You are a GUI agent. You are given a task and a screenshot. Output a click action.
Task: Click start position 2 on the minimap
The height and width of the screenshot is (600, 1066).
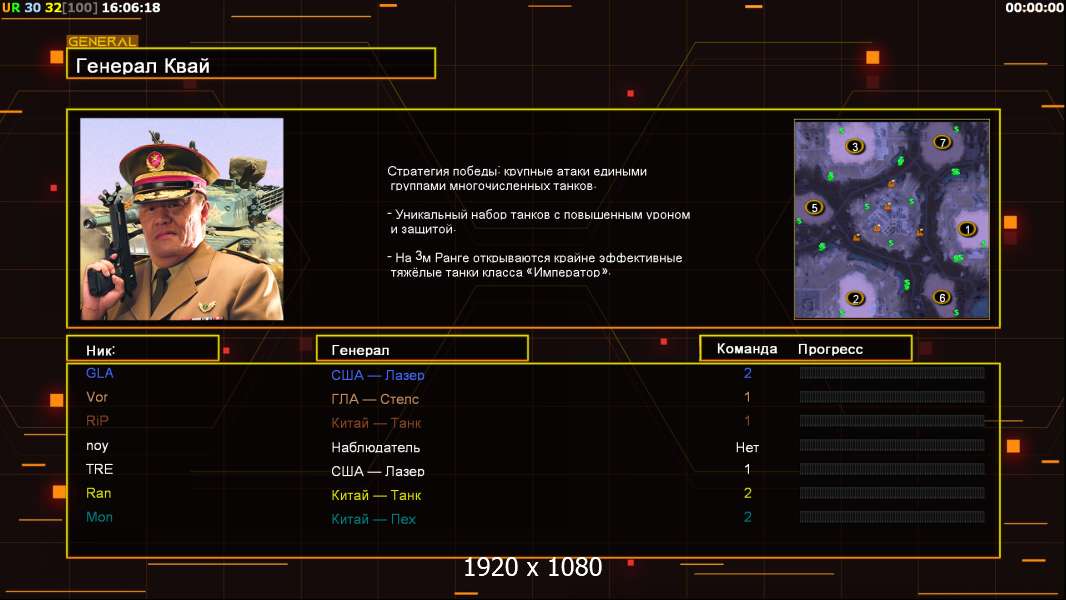pos(854,298)
